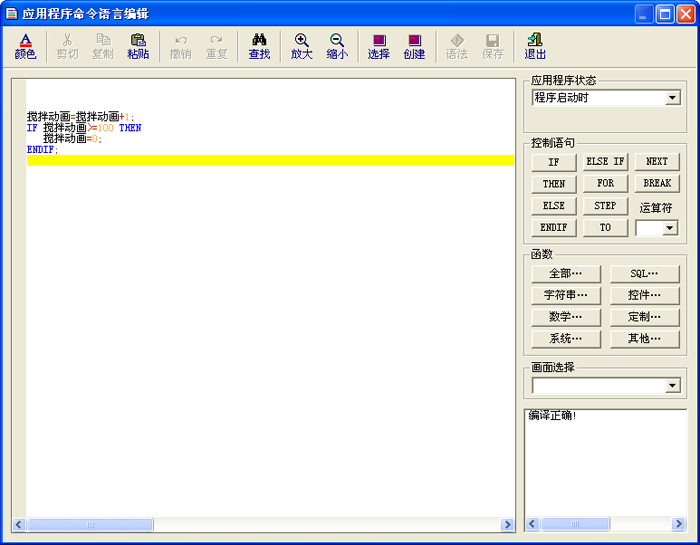Click the editor scrollbar right arrow
This screenshot has width=700, height=545.
click(507, 524)
